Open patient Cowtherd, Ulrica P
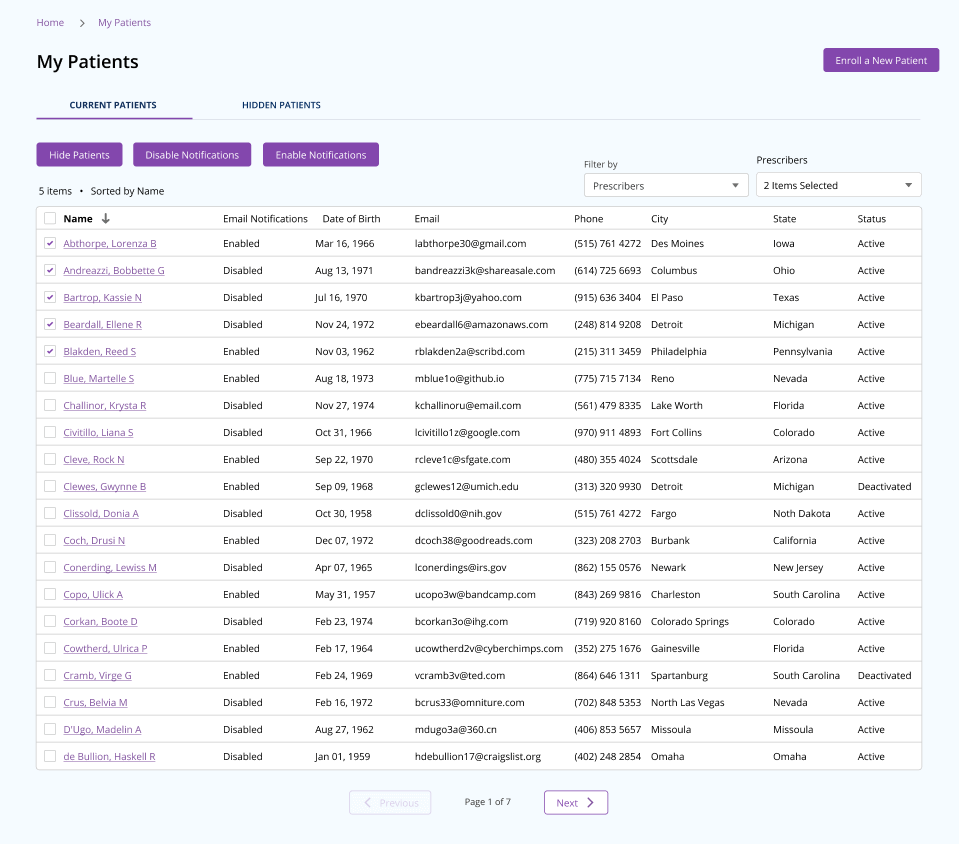The image size is (959, 844). (105, 648)
